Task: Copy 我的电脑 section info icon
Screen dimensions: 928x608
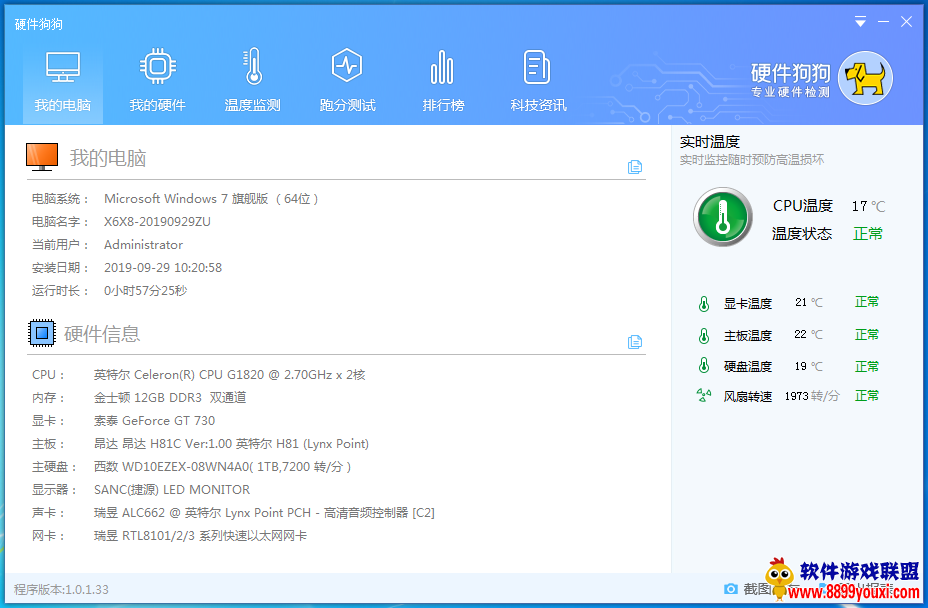Action: click(x=634, y=167)
